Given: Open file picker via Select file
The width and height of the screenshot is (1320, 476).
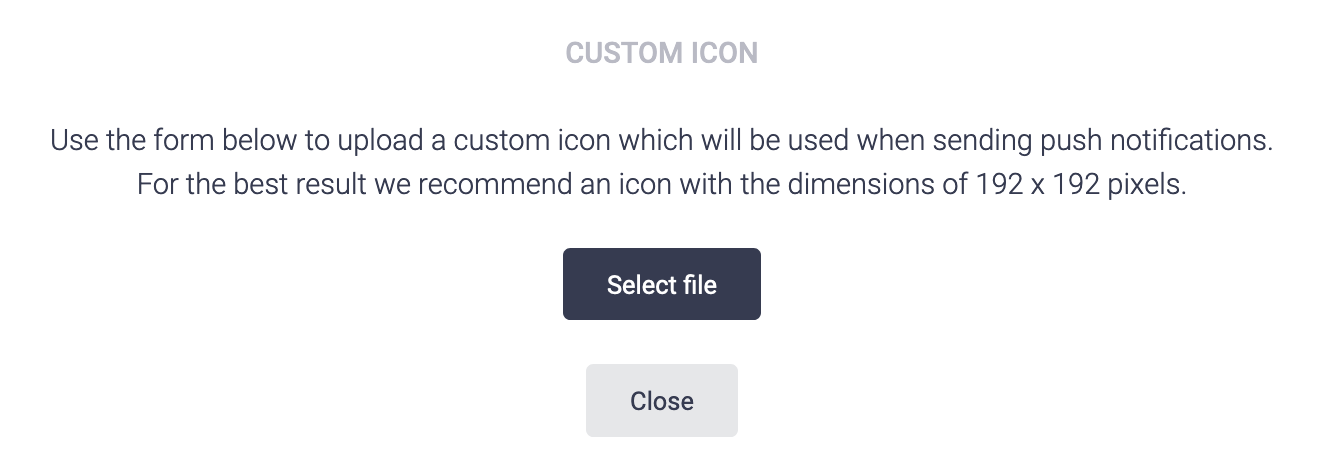Looking at the screenshot, I should [x=661, y=284].
